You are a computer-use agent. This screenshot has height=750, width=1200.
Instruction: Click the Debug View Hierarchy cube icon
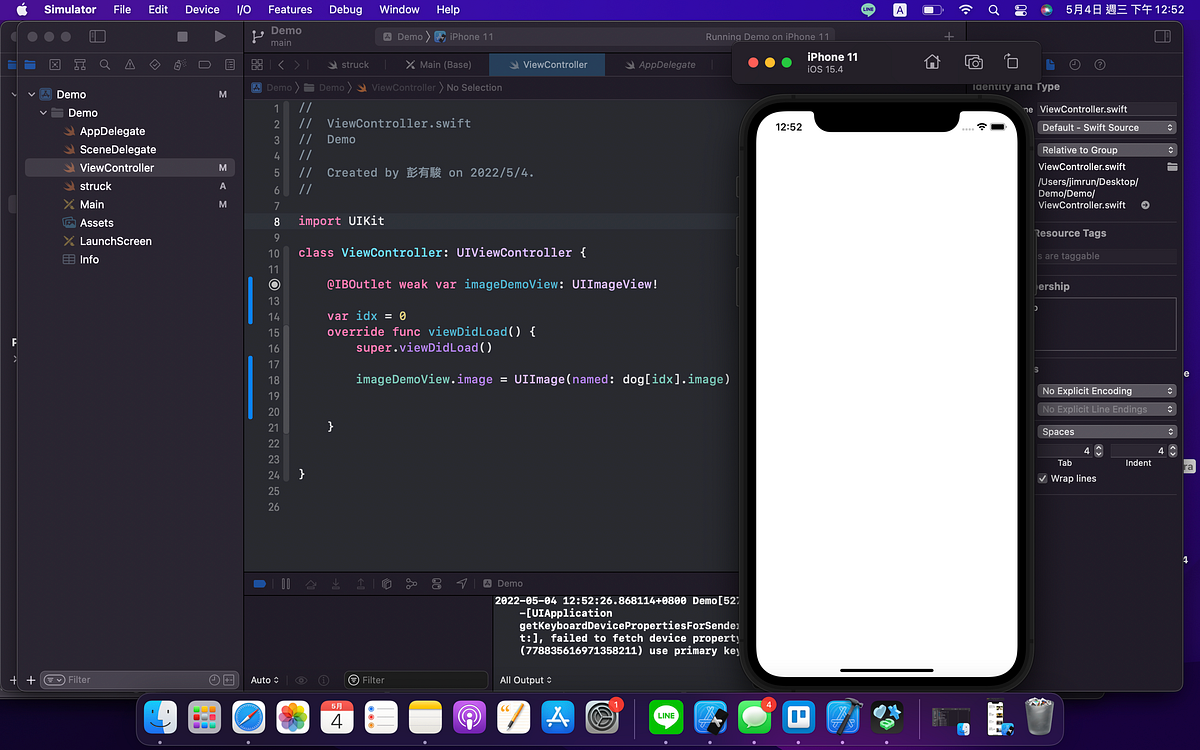[x=387, y=583]
